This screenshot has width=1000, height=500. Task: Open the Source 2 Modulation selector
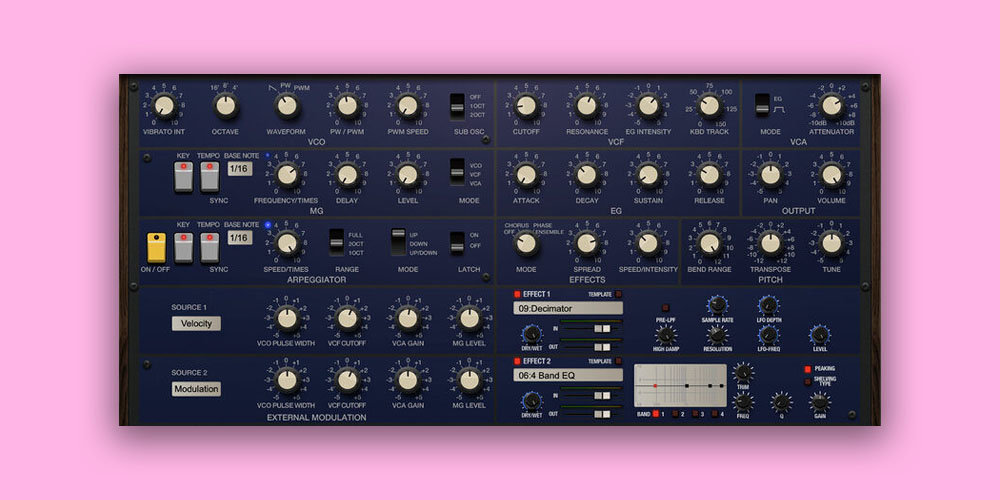tap(196, 389)
